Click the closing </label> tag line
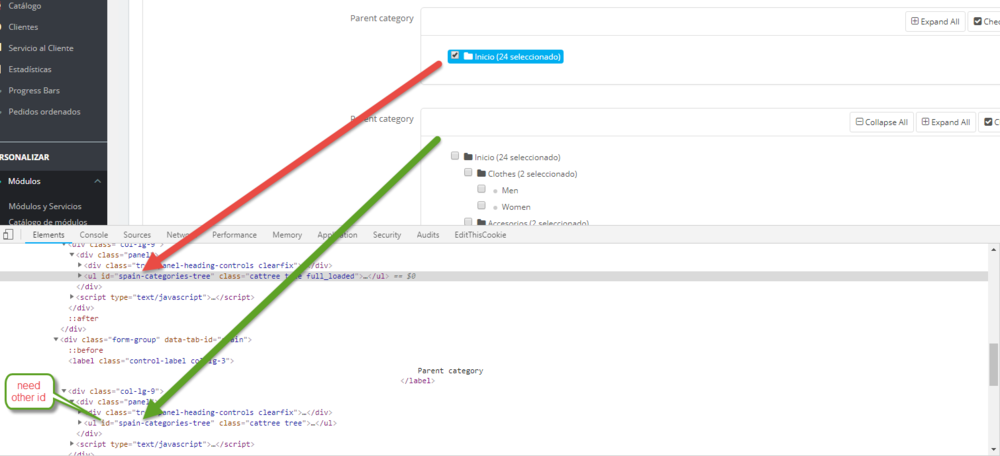 (x=417, y=381)
